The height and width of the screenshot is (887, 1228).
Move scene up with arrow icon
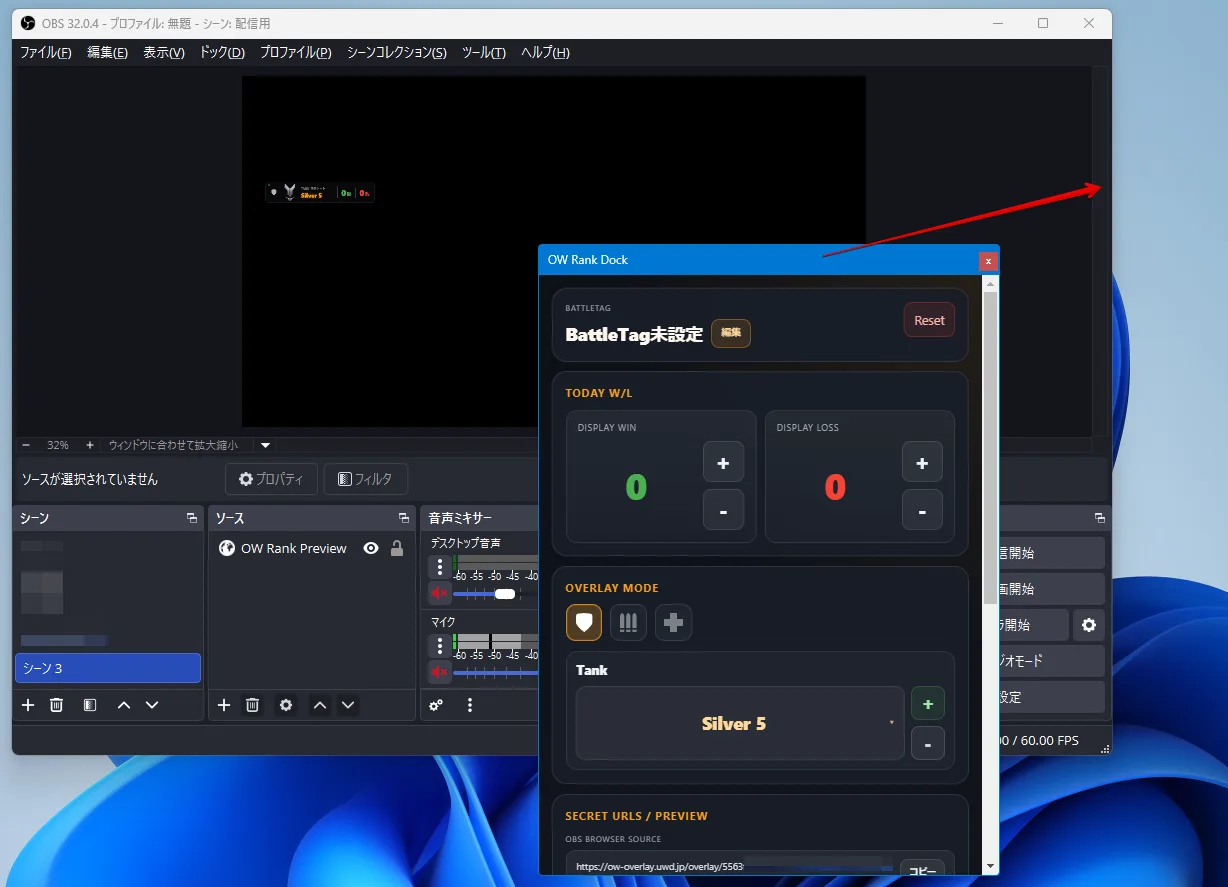coord(124,705)
